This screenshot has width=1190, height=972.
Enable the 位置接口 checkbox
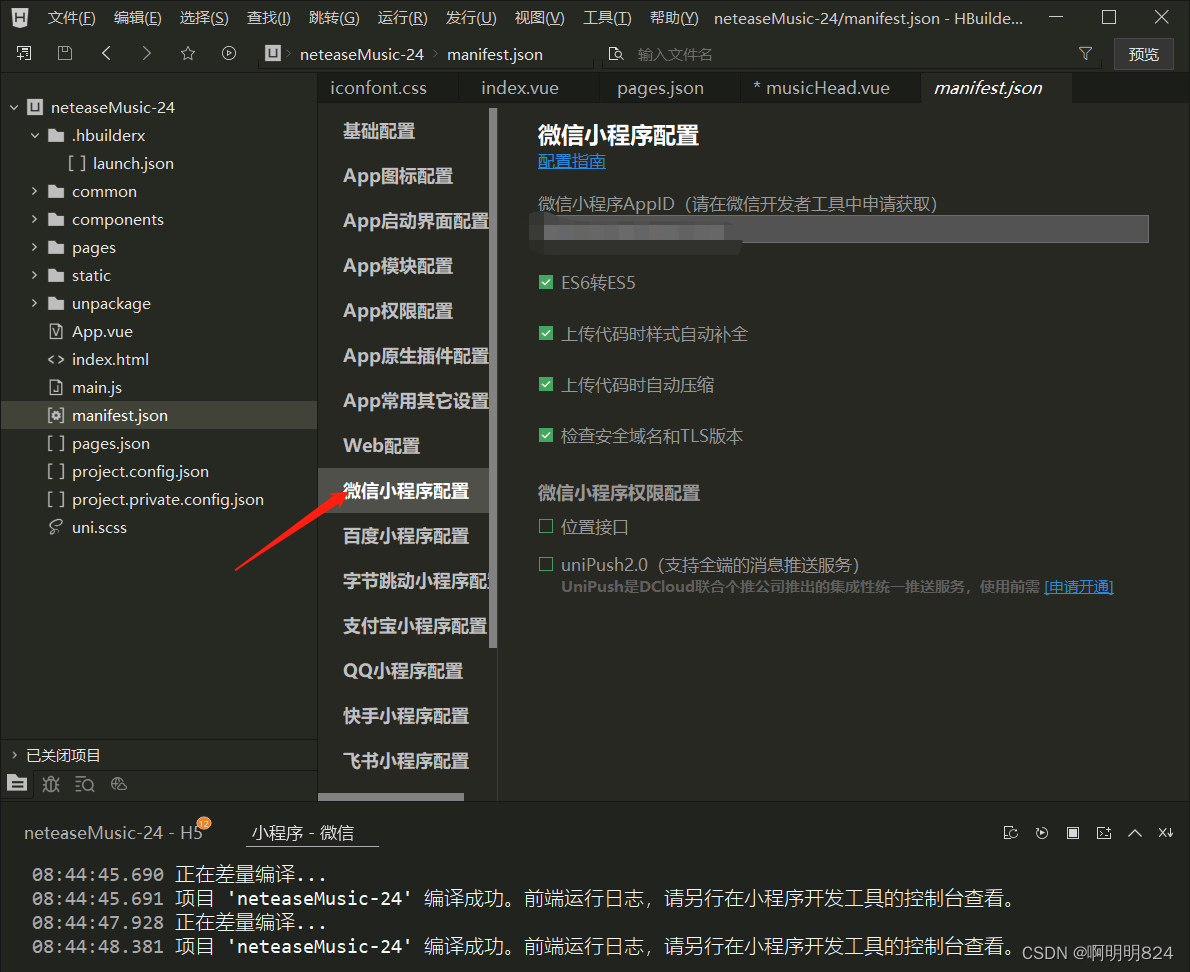546,526
